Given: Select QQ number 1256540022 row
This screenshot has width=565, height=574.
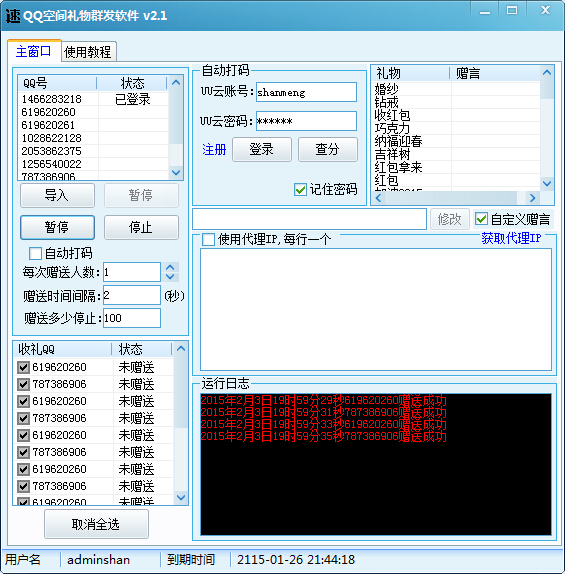Looking at the screenshot, I should click(x=93, y=164).
